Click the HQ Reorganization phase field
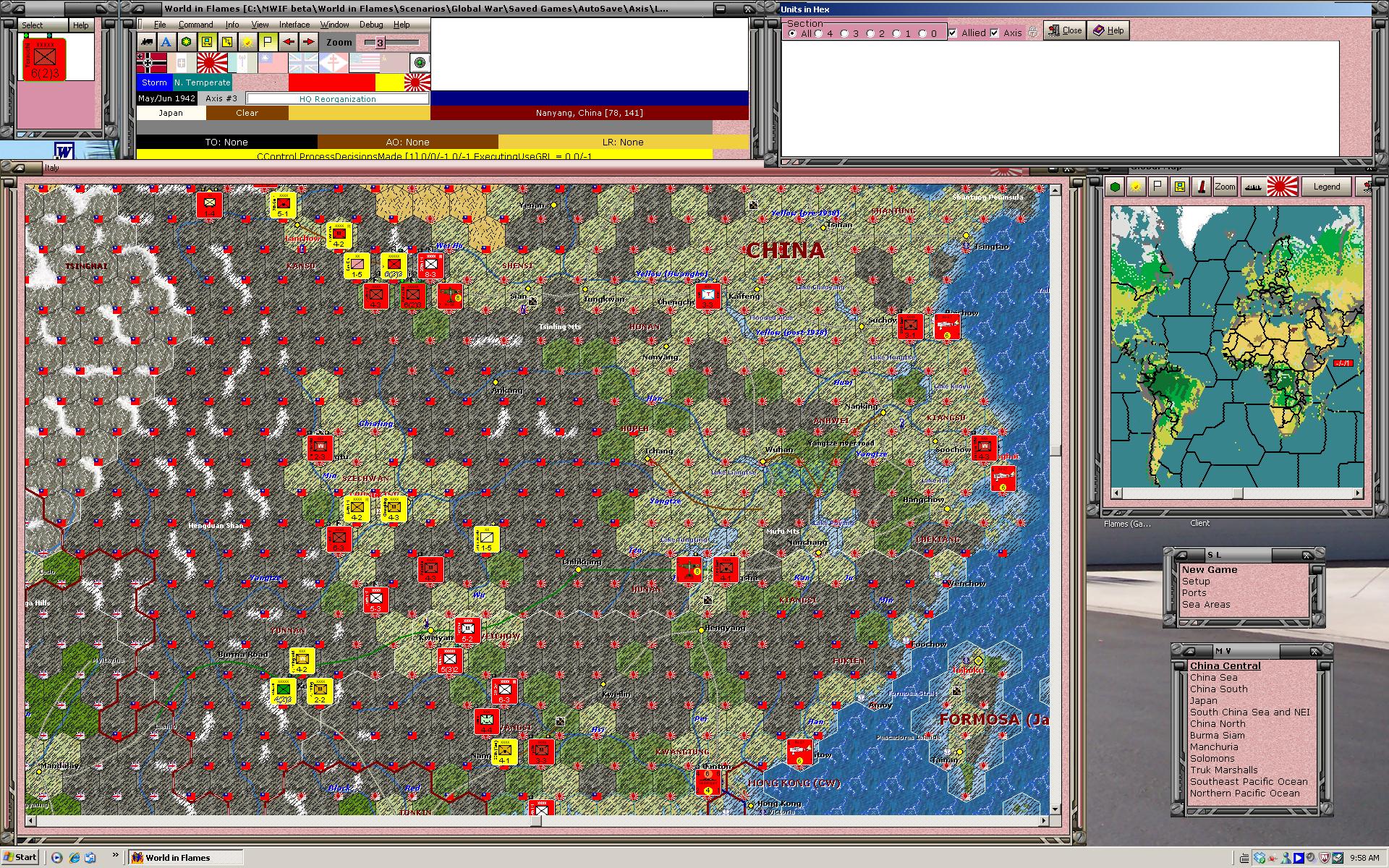 tap(337, 98)
